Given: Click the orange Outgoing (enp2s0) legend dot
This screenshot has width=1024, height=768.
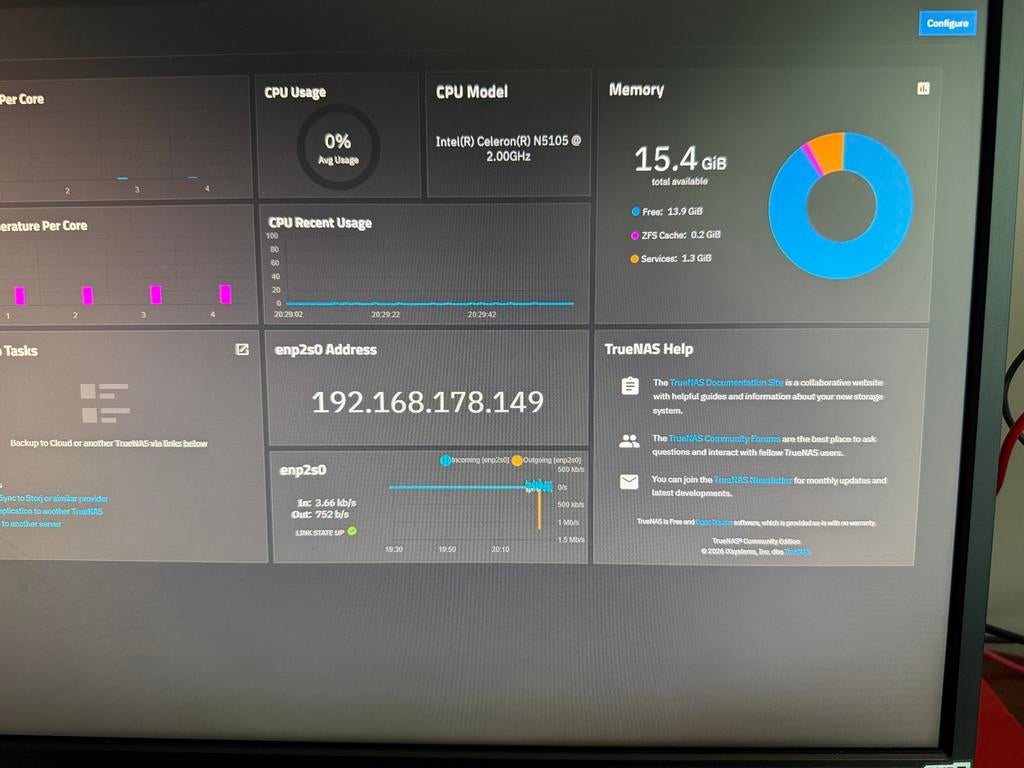Looking at the screenshot, I should (x=517, y=460).
